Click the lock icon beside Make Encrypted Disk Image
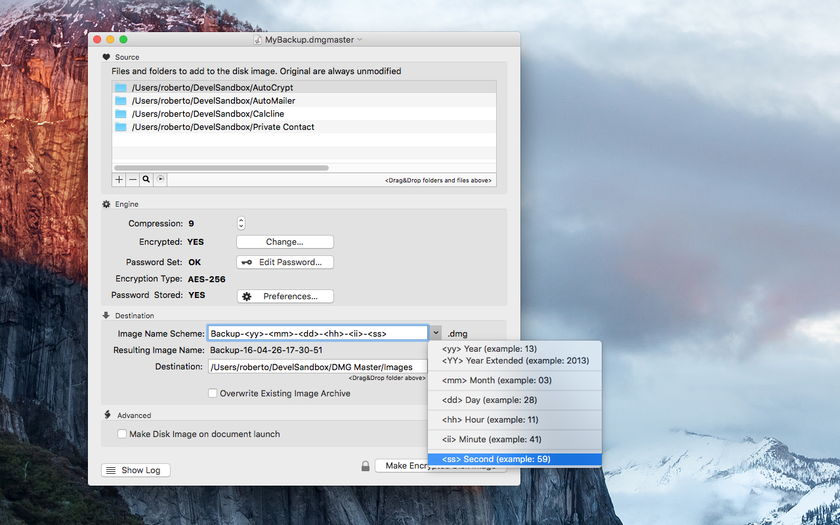The width and height of the screenshot is (840, 525). point(365,466)
